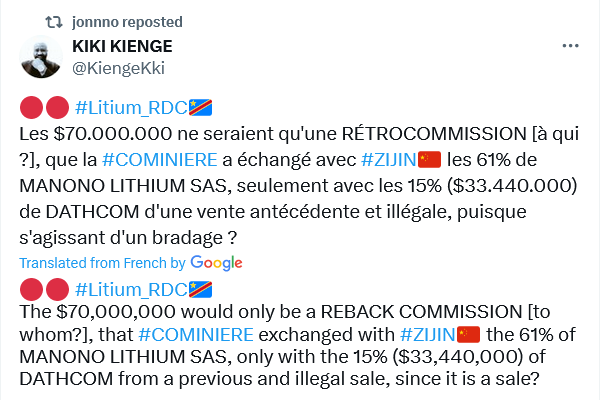Click the DRC flag emoji in translation
This screenshot has width=600, height=400.
[200, 290]
